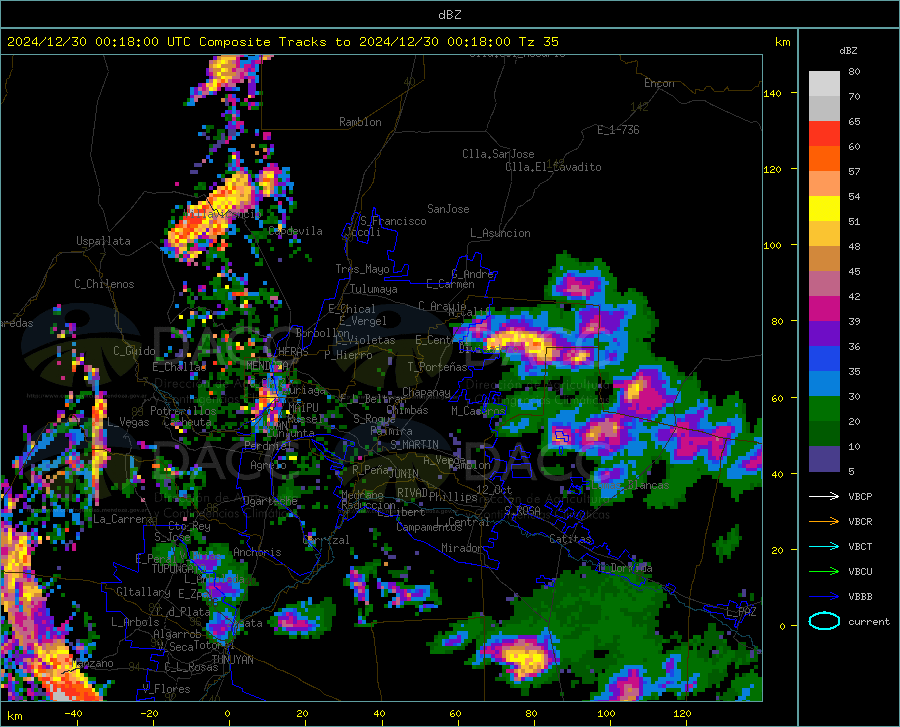The width and height of the screenshot is (900, 727).
Task: Click the orange VBCR arrow in legend
Action: tap(824, 521)
